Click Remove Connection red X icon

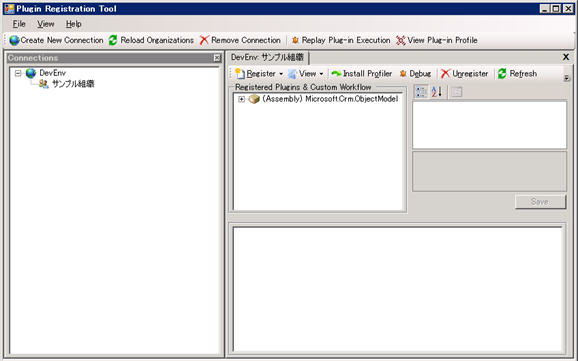(204, 40)
